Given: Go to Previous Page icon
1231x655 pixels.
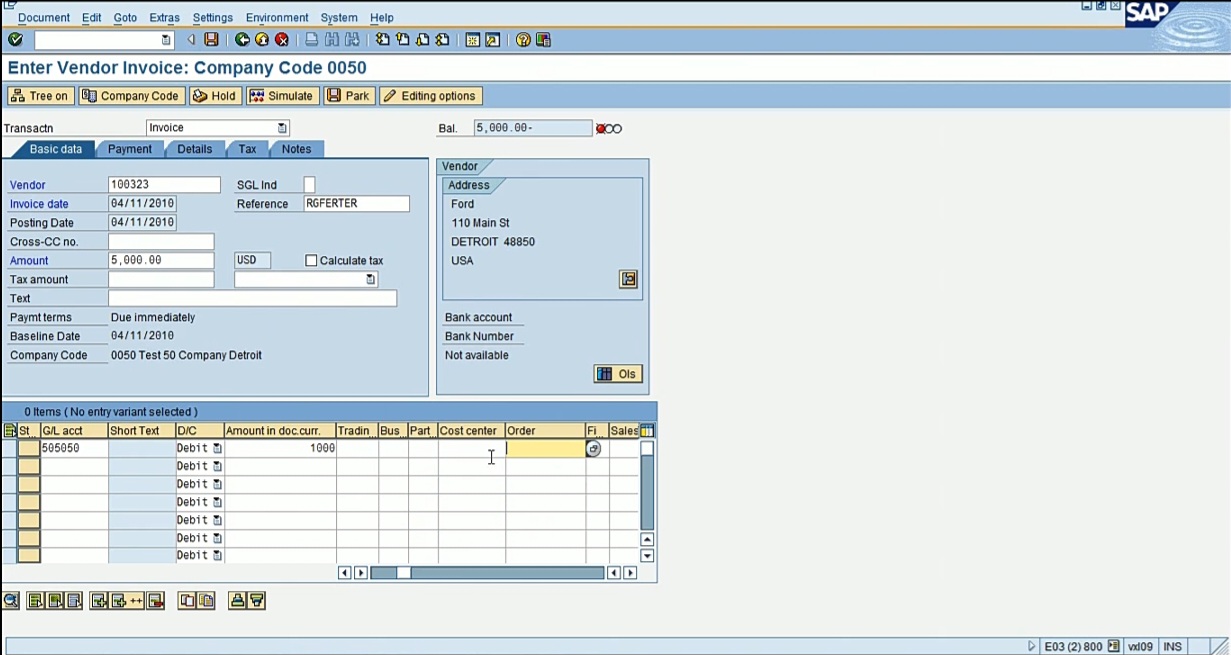Looking at the screenshot, I should pyautogui.click(x=402, y=40).
